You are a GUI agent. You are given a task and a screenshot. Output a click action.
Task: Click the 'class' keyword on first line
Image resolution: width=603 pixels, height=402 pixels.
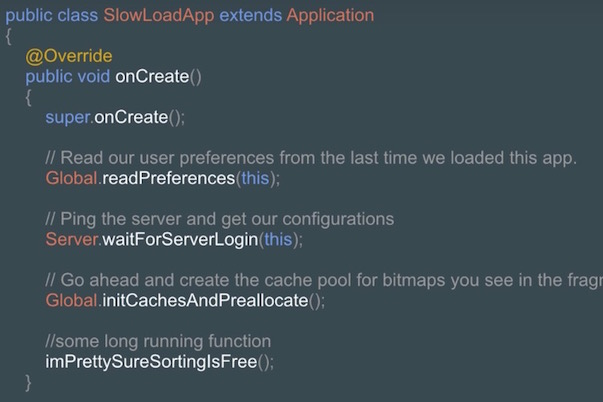77,15
